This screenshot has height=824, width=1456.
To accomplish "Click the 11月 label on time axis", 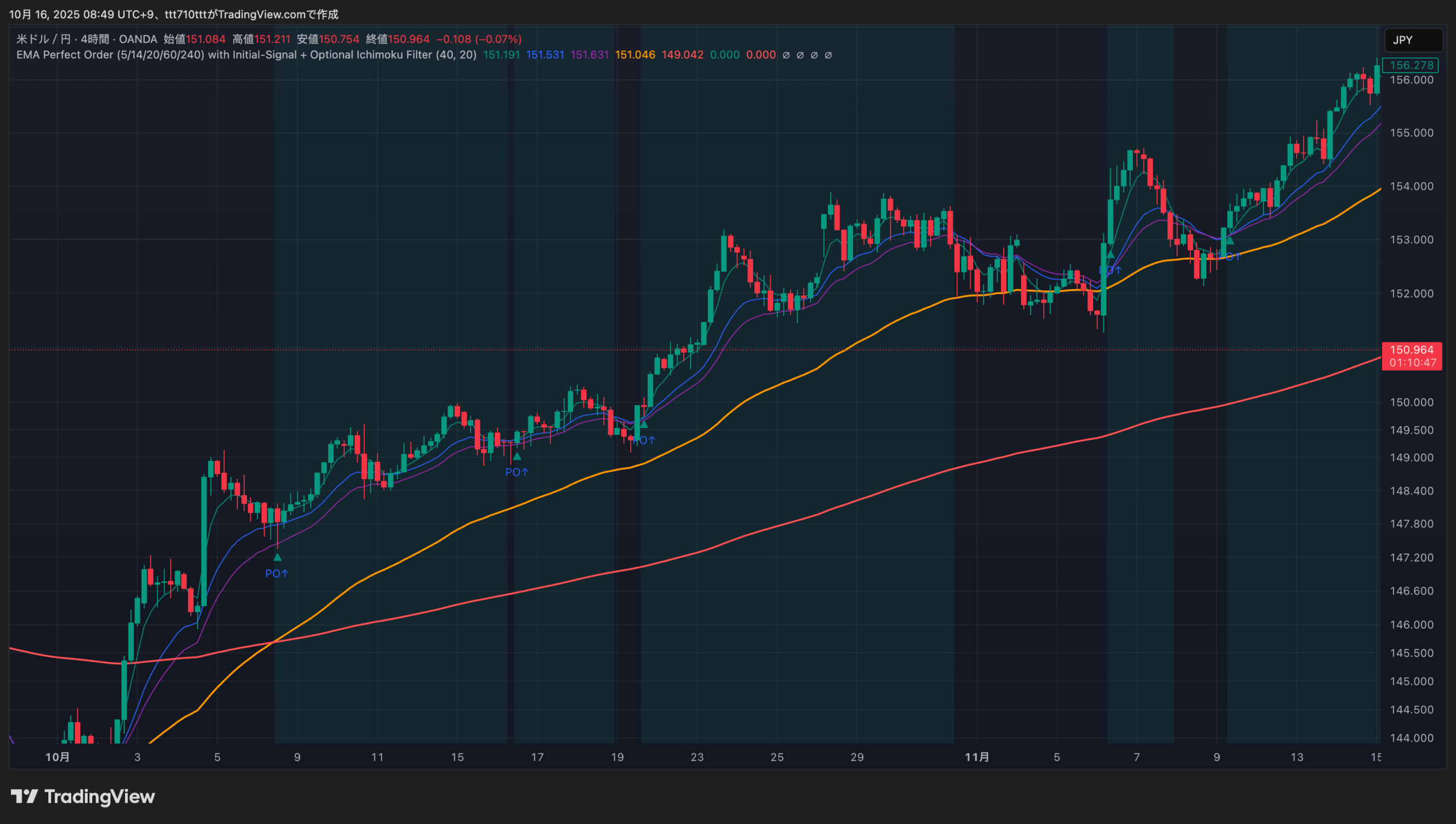I will (977, 757).
